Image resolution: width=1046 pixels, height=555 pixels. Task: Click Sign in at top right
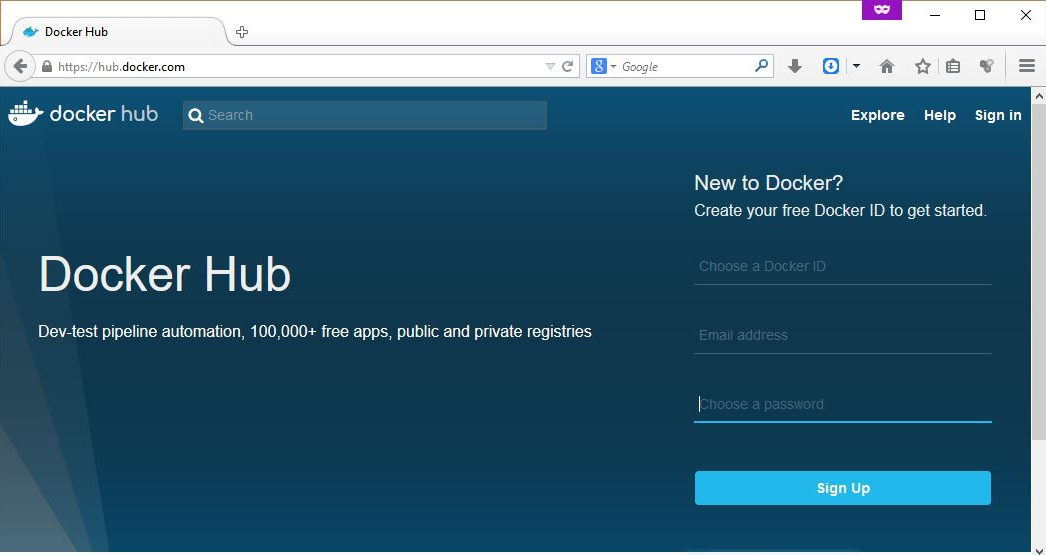pos(997,115)
